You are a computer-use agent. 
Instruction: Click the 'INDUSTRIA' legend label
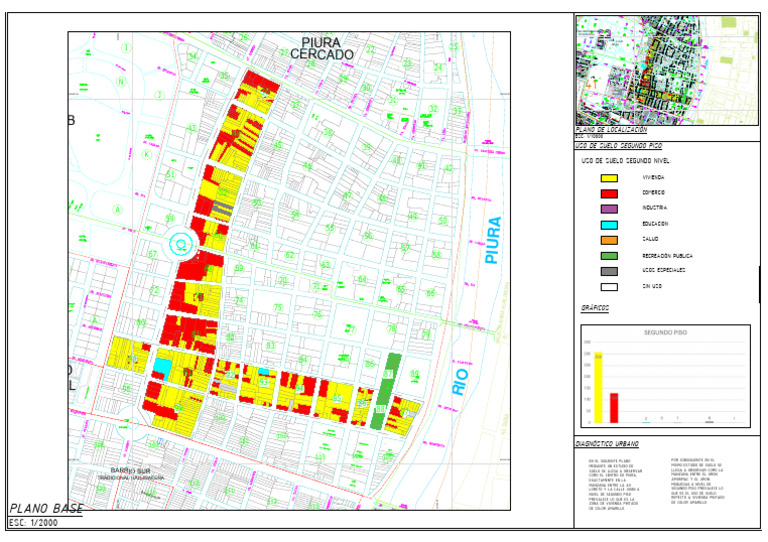(x=654, y=208)
